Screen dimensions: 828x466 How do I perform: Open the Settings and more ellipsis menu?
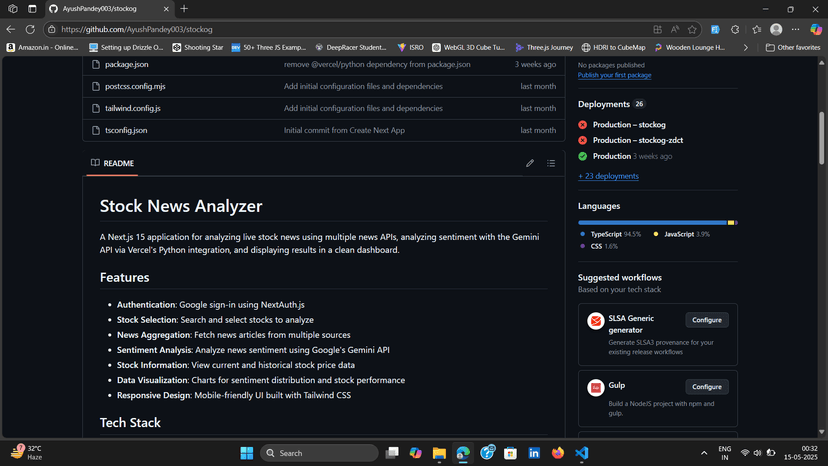coord(795,29)
